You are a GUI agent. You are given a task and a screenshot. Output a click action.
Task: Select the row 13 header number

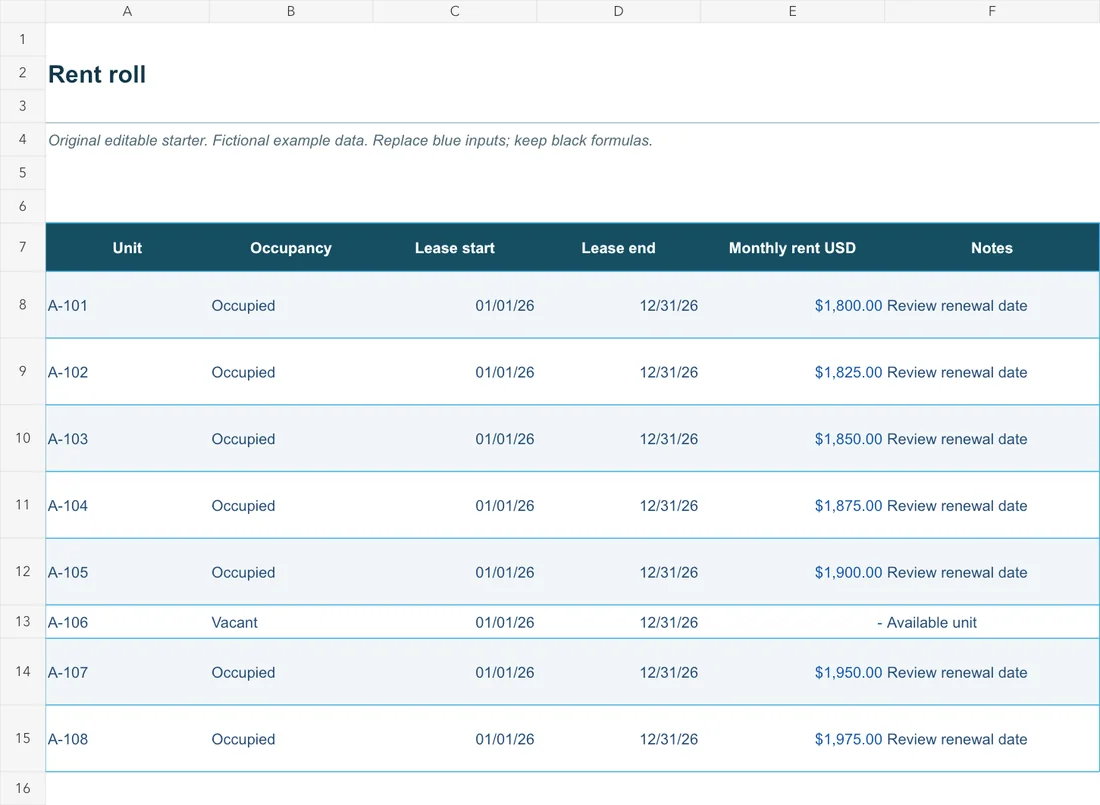coord(22,622)
